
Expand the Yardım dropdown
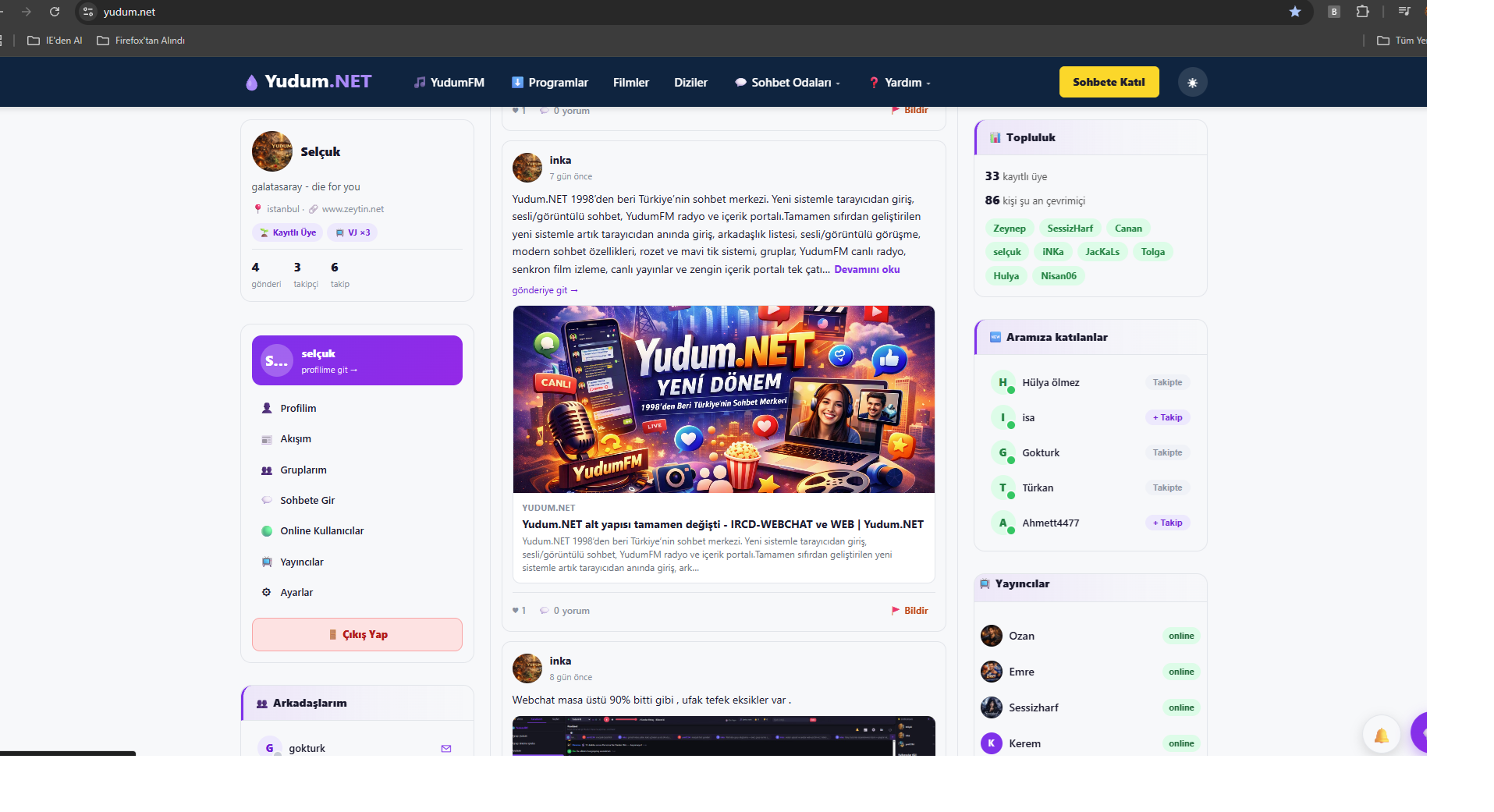900,82
